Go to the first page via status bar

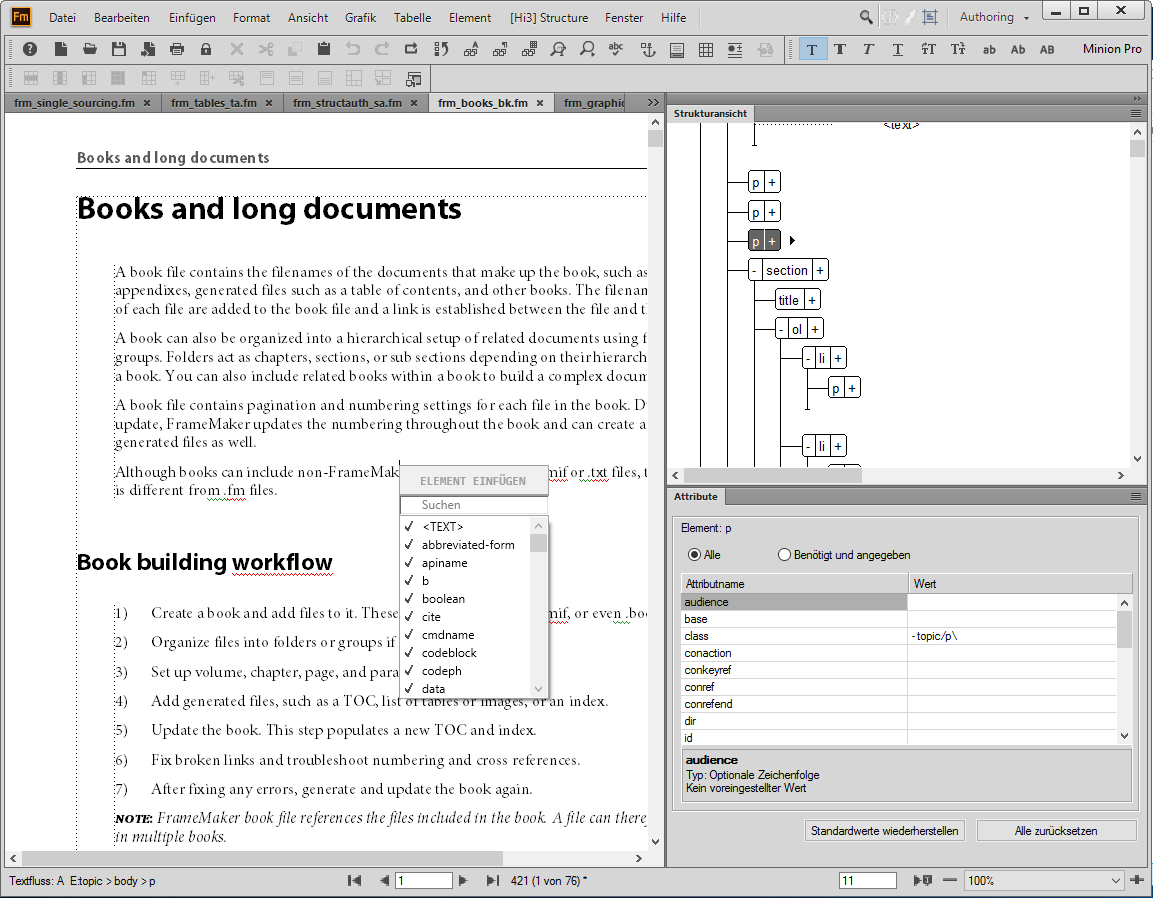tap(354, 880)
